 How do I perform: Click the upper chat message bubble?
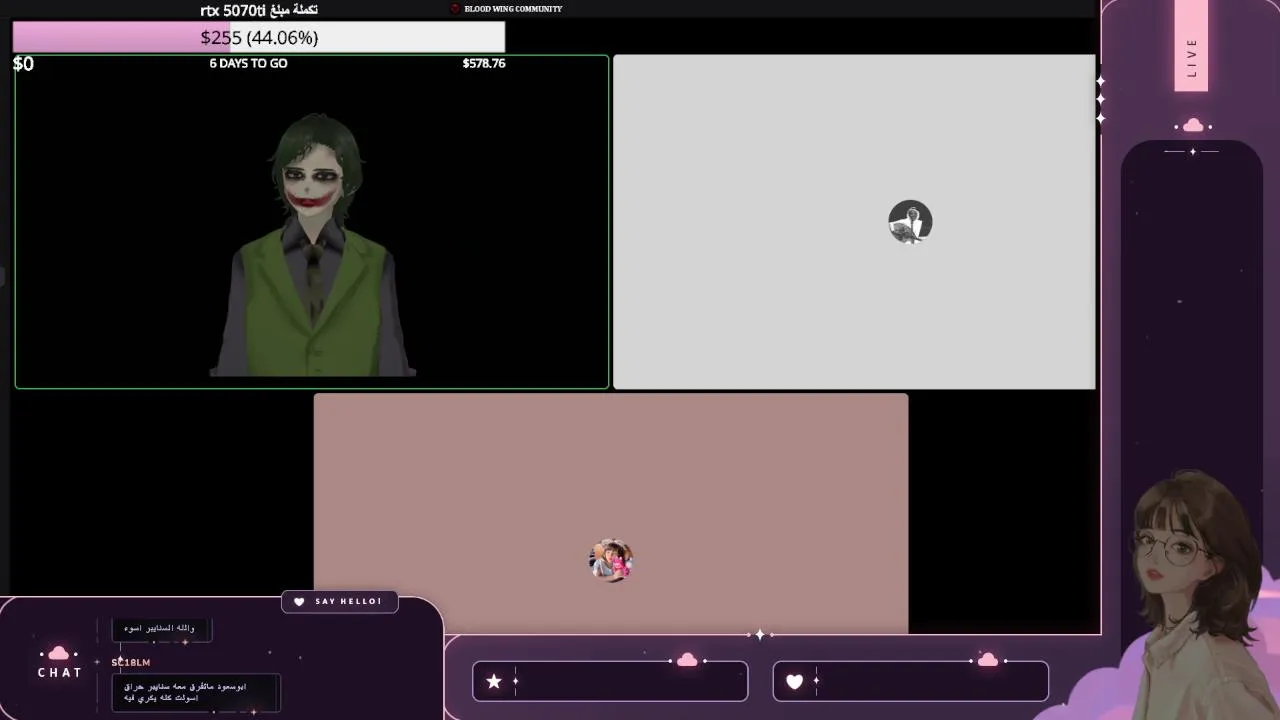click(x=161, y=629)
